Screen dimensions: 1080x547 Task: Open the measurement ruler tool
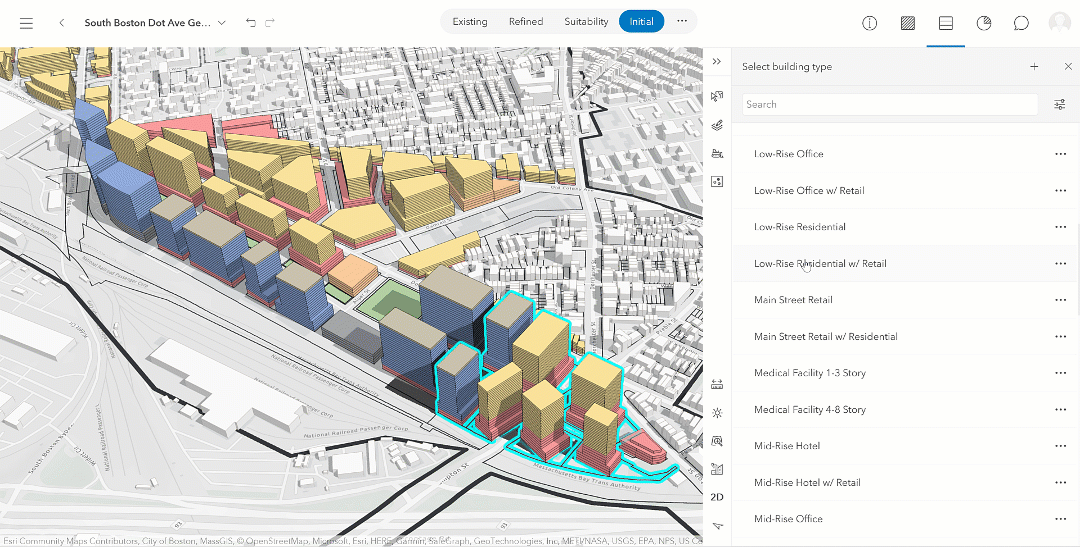[x=717, y=384]
